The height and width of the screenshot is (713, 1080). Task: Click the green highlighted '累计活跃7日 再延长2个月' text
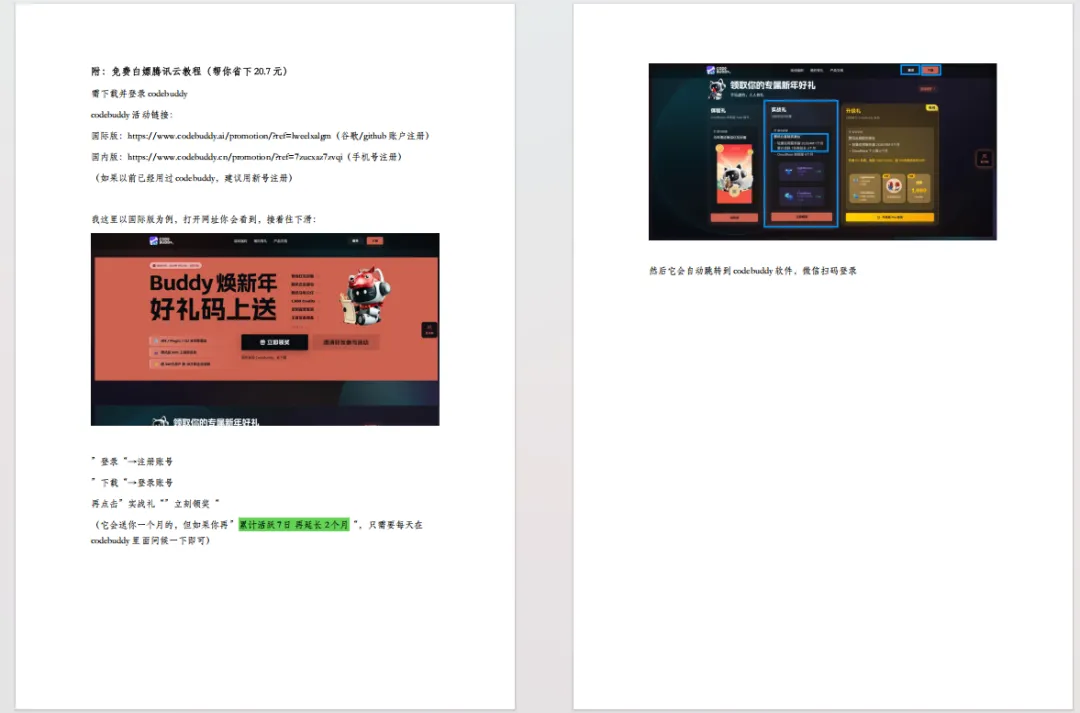pos(294,524)
